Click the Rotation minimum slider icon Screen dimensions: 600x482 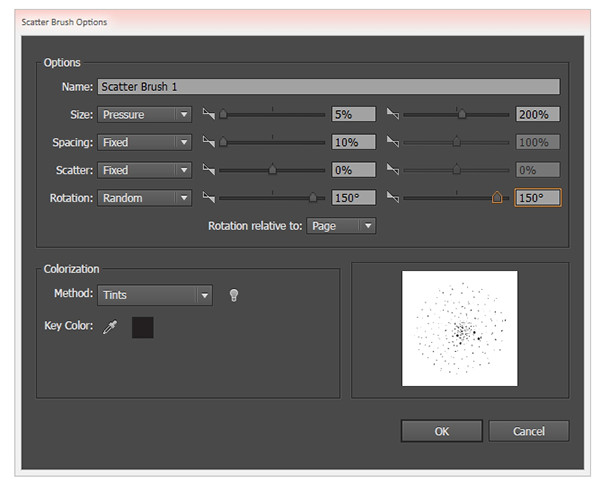click(209, 199)
